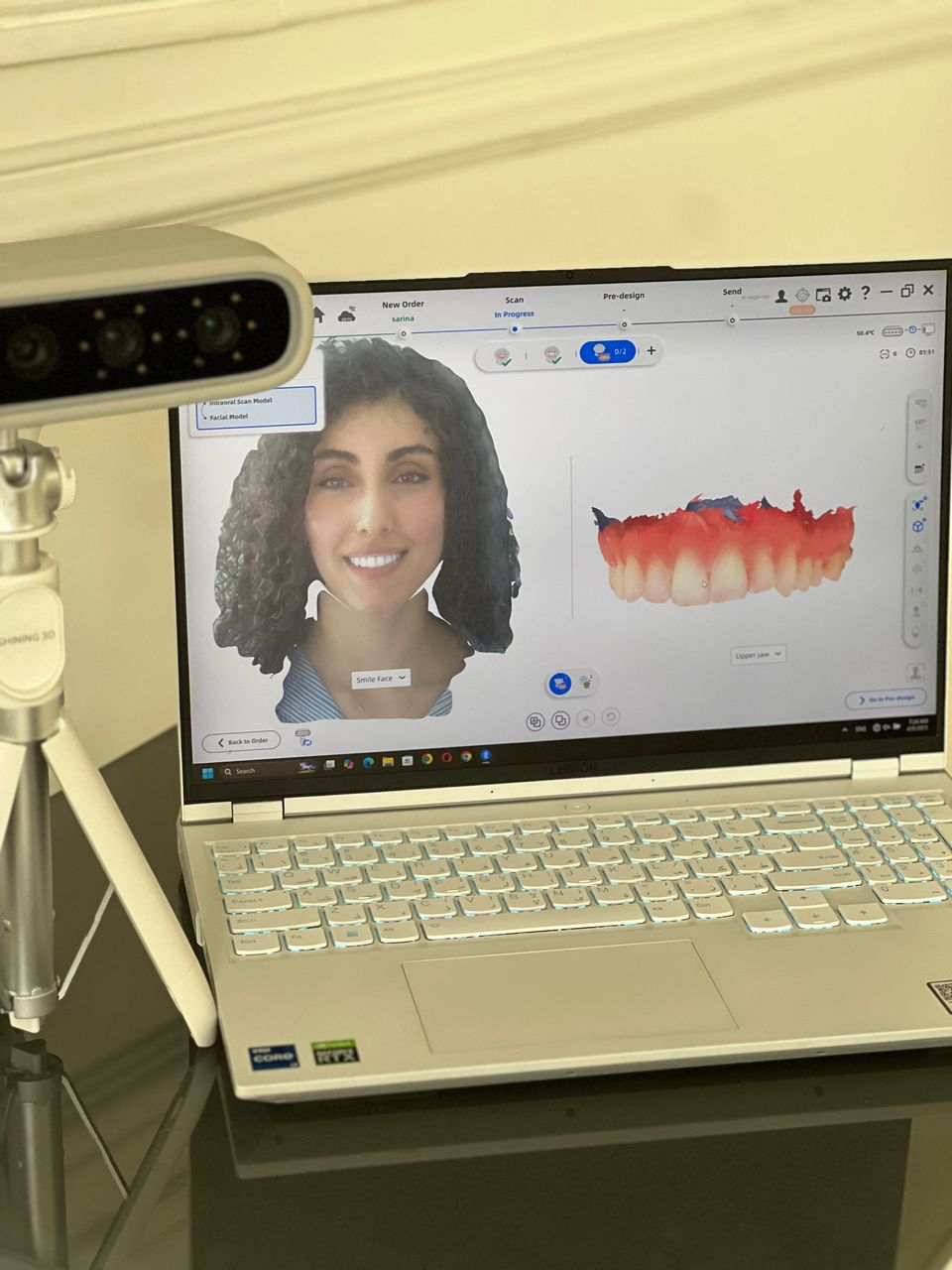Click the grayed pencil edit tool

(x=586, y=718)
